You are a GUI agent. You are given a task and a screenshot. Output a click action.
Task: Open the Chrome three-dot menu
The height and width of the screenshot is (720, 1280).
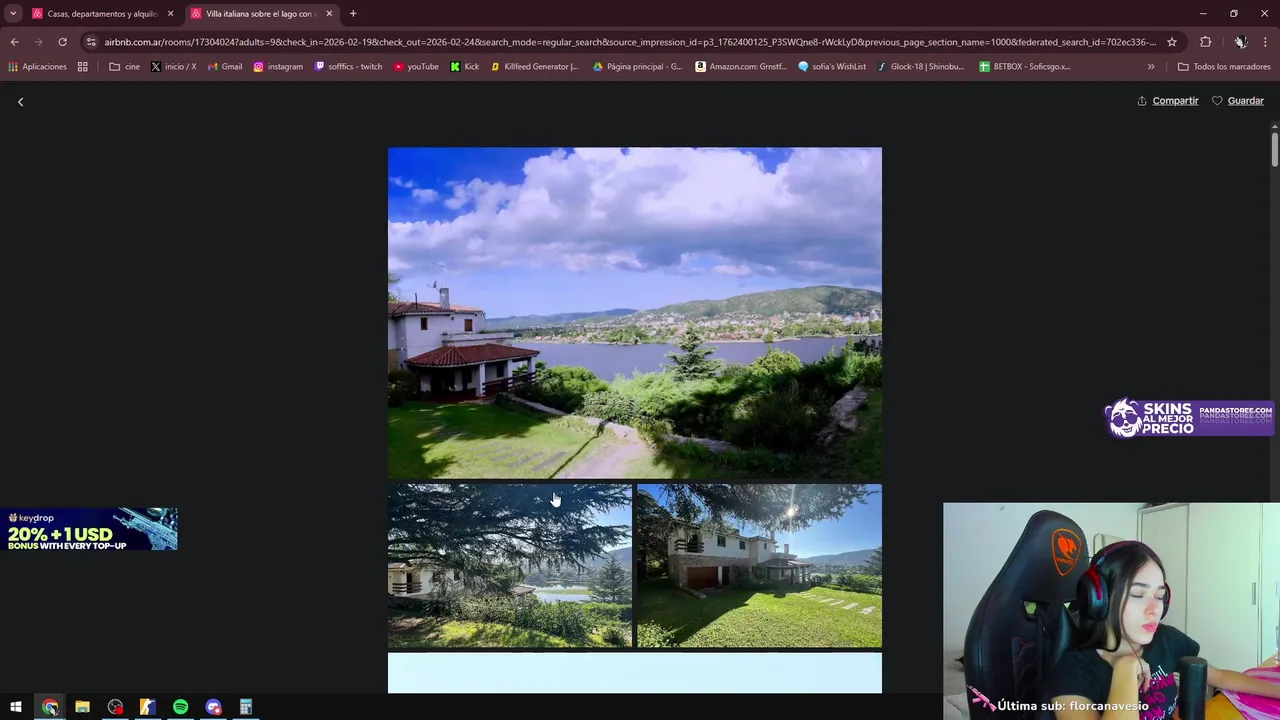[1265, 42]
